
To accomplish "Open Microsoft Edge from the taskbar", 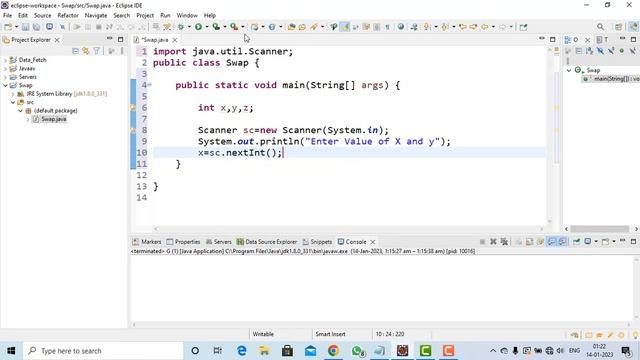I will pos(242,351).
